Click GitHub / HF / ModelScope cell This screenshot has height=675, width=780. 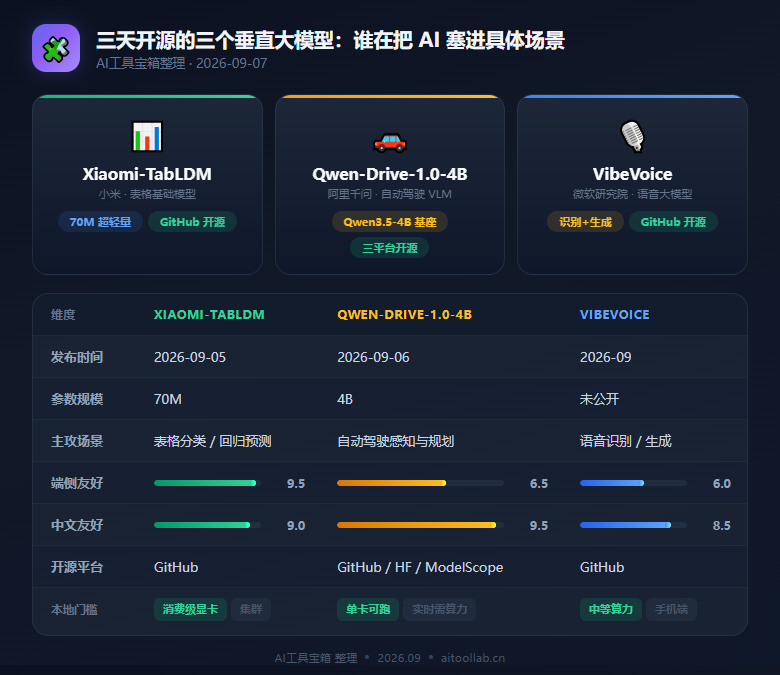tap(420, 568)
